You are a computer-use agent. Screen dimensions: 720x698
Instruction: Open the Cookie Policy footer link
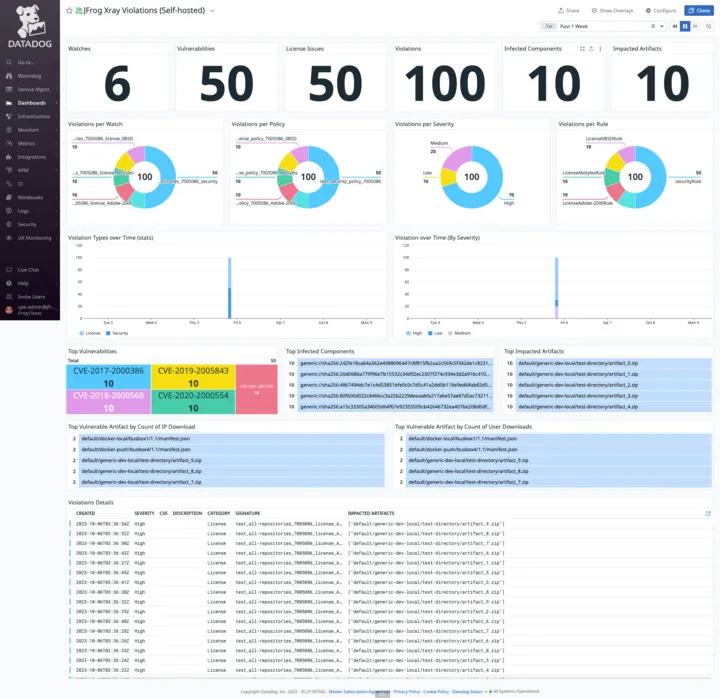click(436, 692)
